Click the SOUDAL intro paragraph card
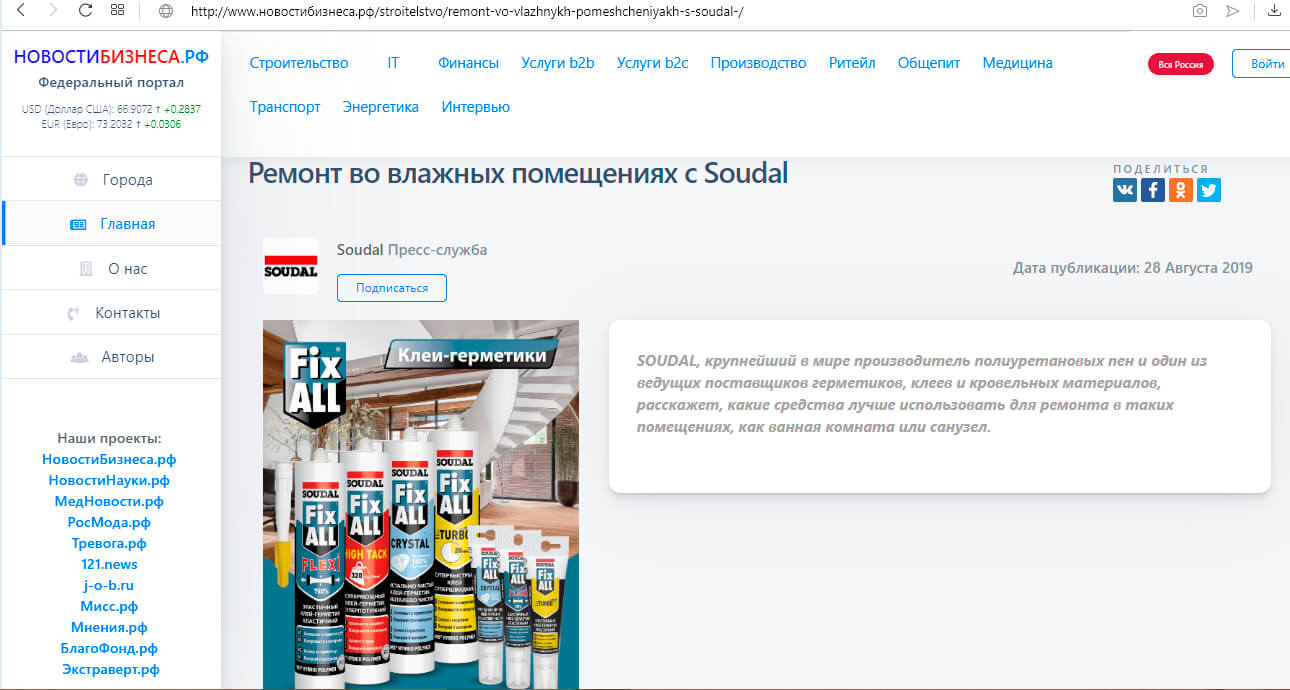1290x690 pixels. (939, 406)
